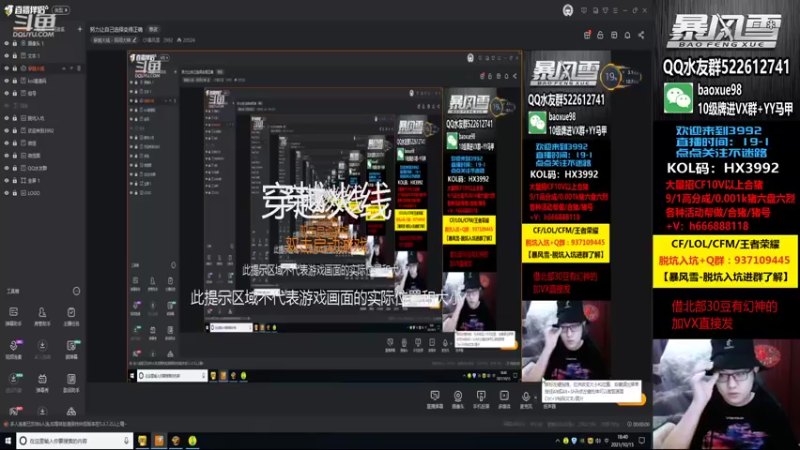Toggle visibility of the kol邀请码 layer
This screenshot has width=800, height=450.
[7, 81]
